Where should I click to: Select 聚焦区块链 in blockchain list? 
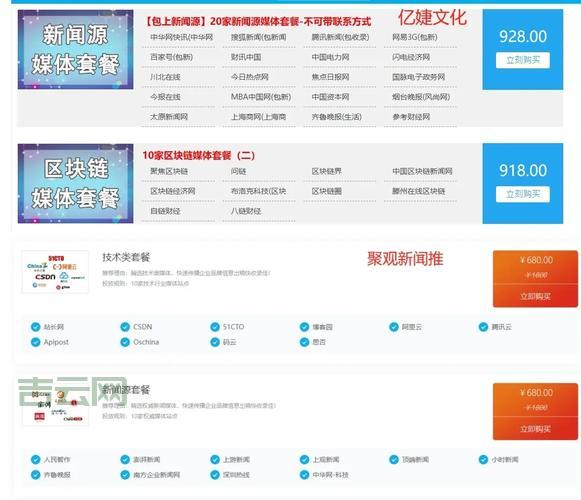[169, 172]
